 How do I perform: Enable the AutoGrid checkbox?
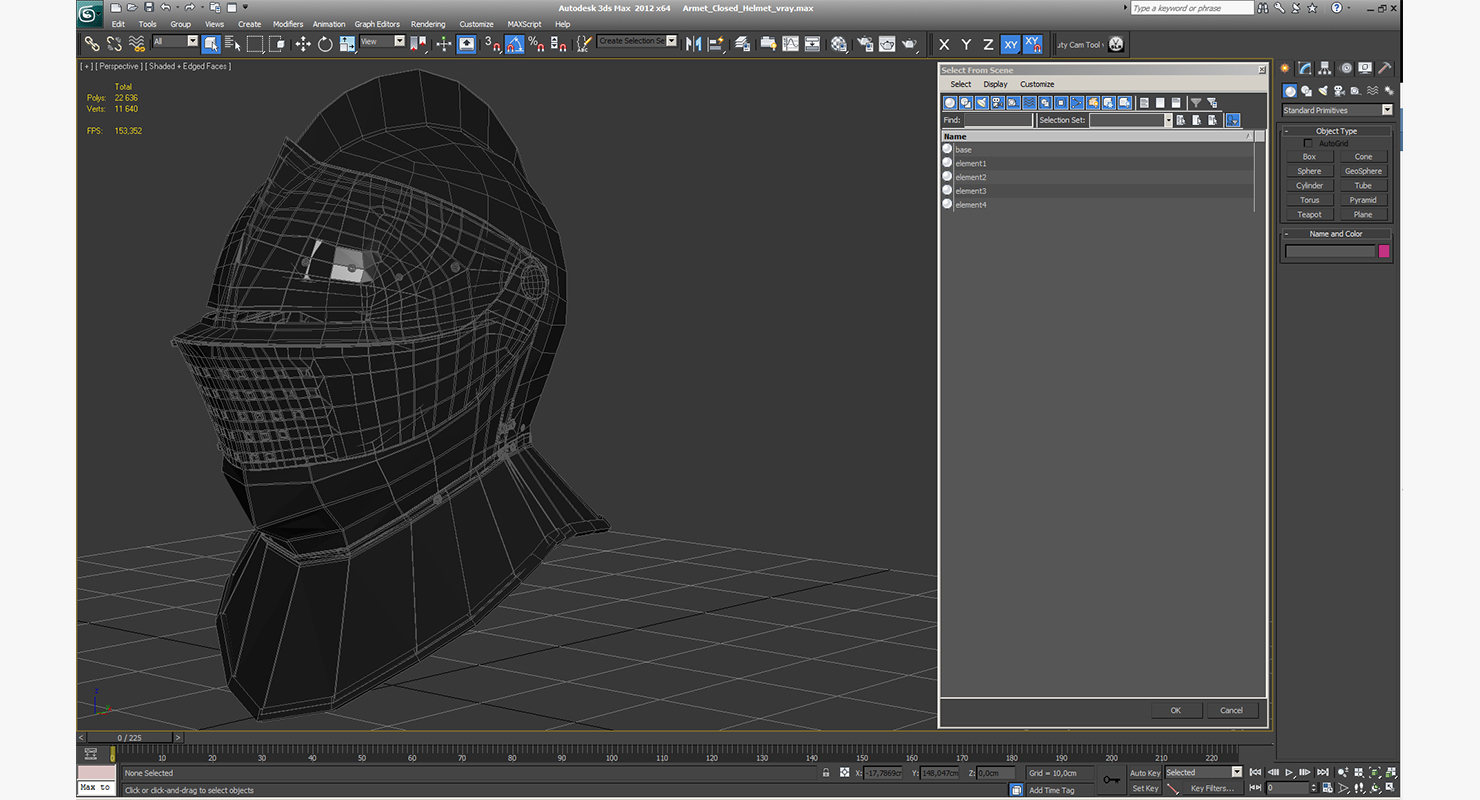coord(1308,144)
